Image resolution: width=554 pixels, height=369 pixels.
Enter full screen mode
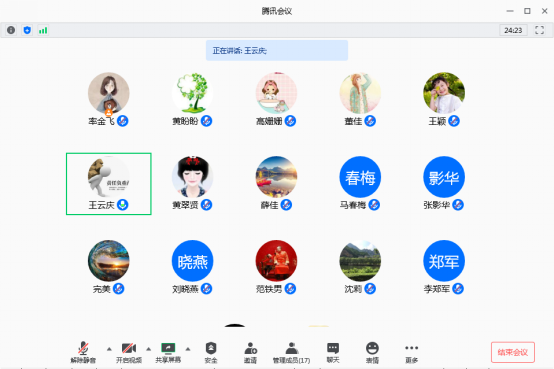(x=539, y=30)
